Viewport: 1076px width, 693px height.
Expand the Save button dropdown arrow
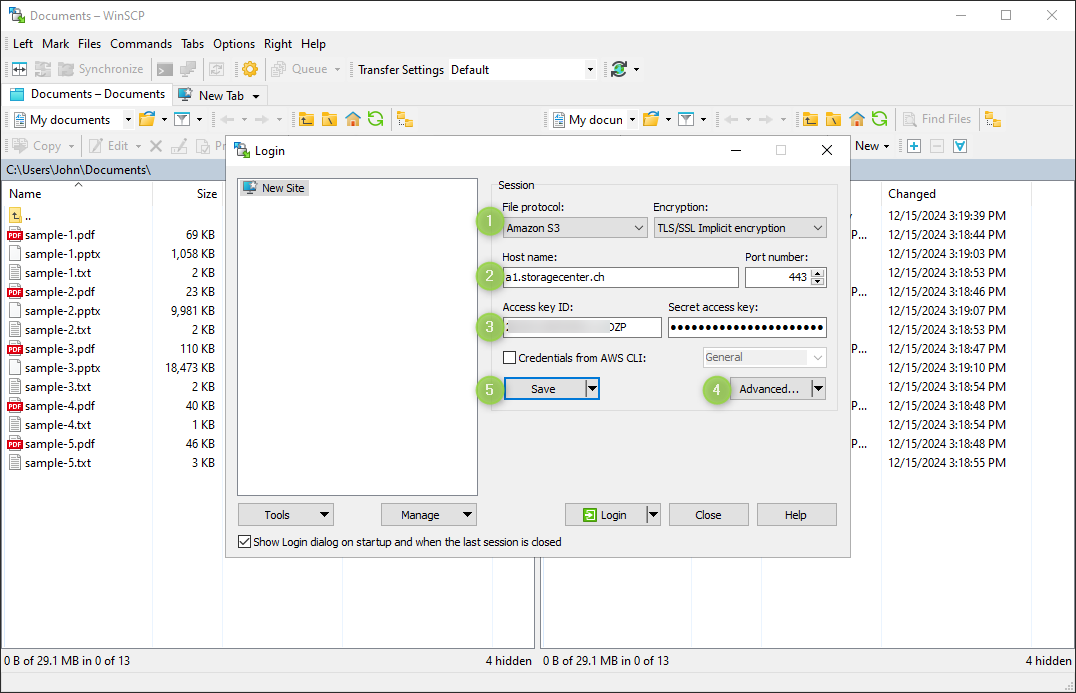coord(592,389)
